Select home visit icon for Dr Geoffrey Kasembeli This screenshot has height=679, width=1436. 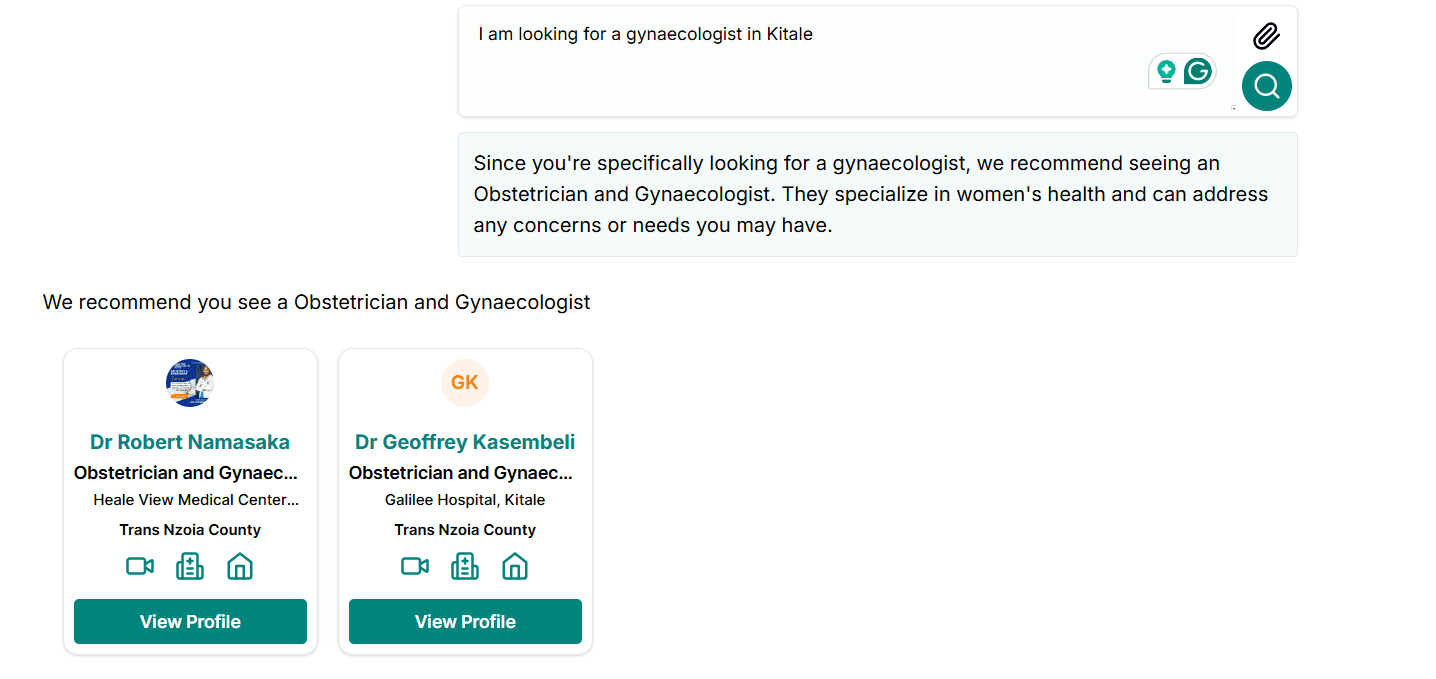(515, 566)
